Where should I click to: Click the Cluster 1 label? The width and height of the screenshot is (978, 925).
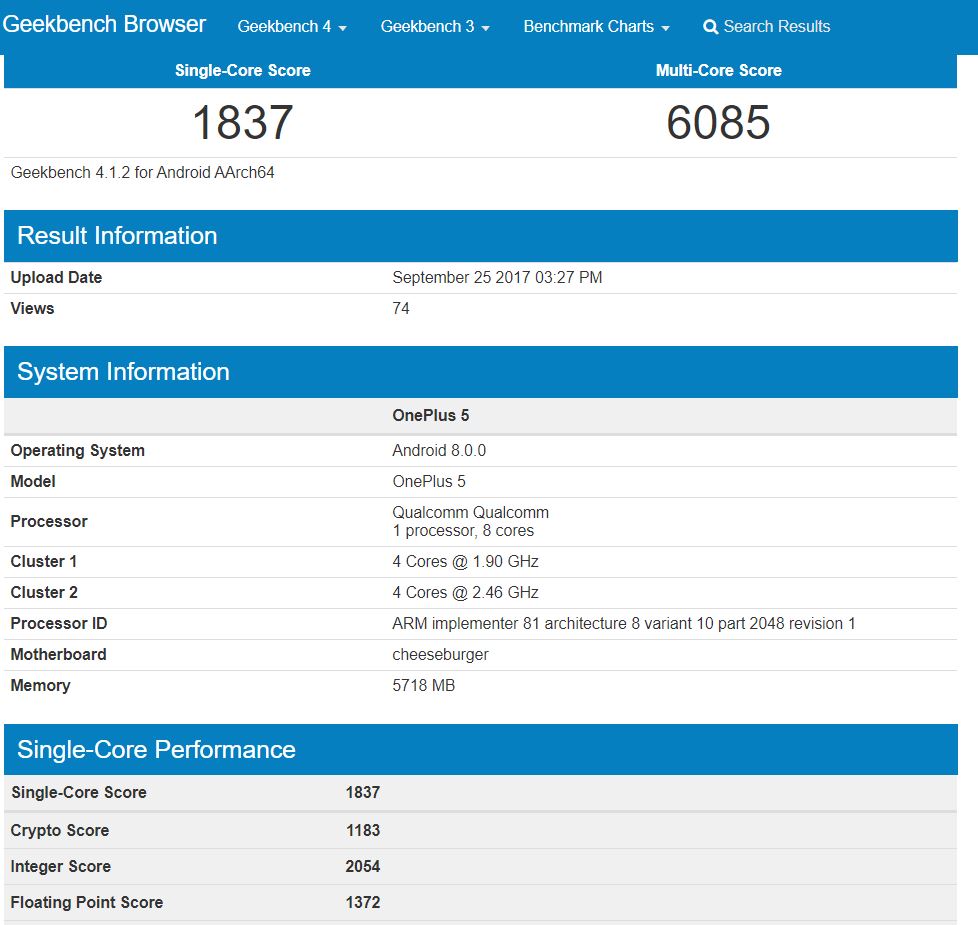tap(44, 561)
